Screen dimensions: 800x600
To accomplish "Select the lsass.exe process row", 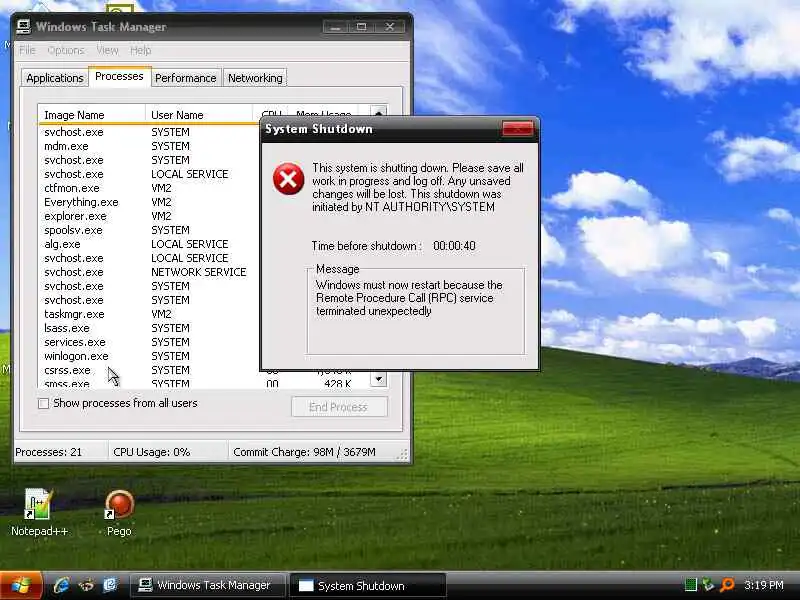I will [x=148, y=328].
